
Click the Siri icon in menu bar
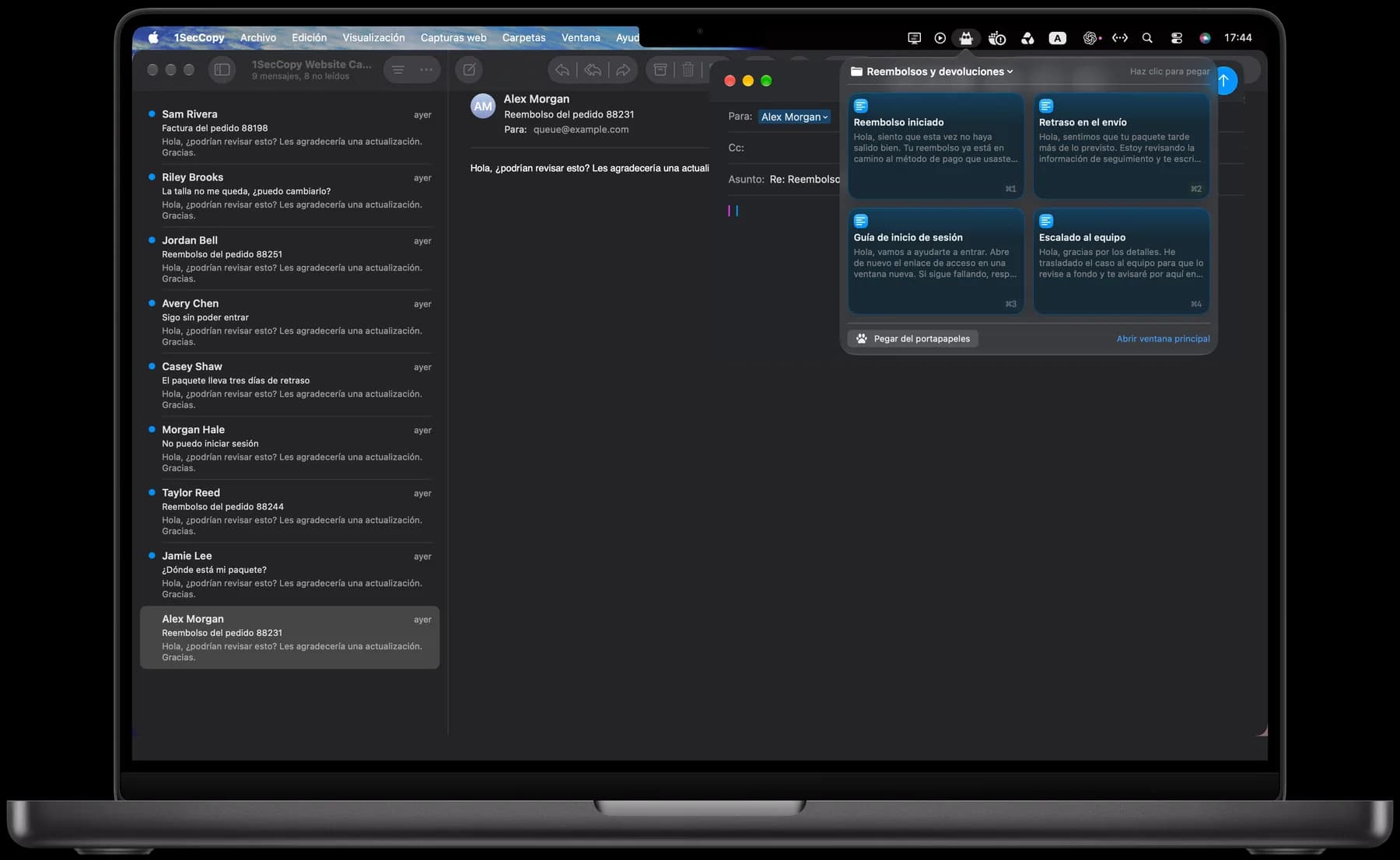1205,37
